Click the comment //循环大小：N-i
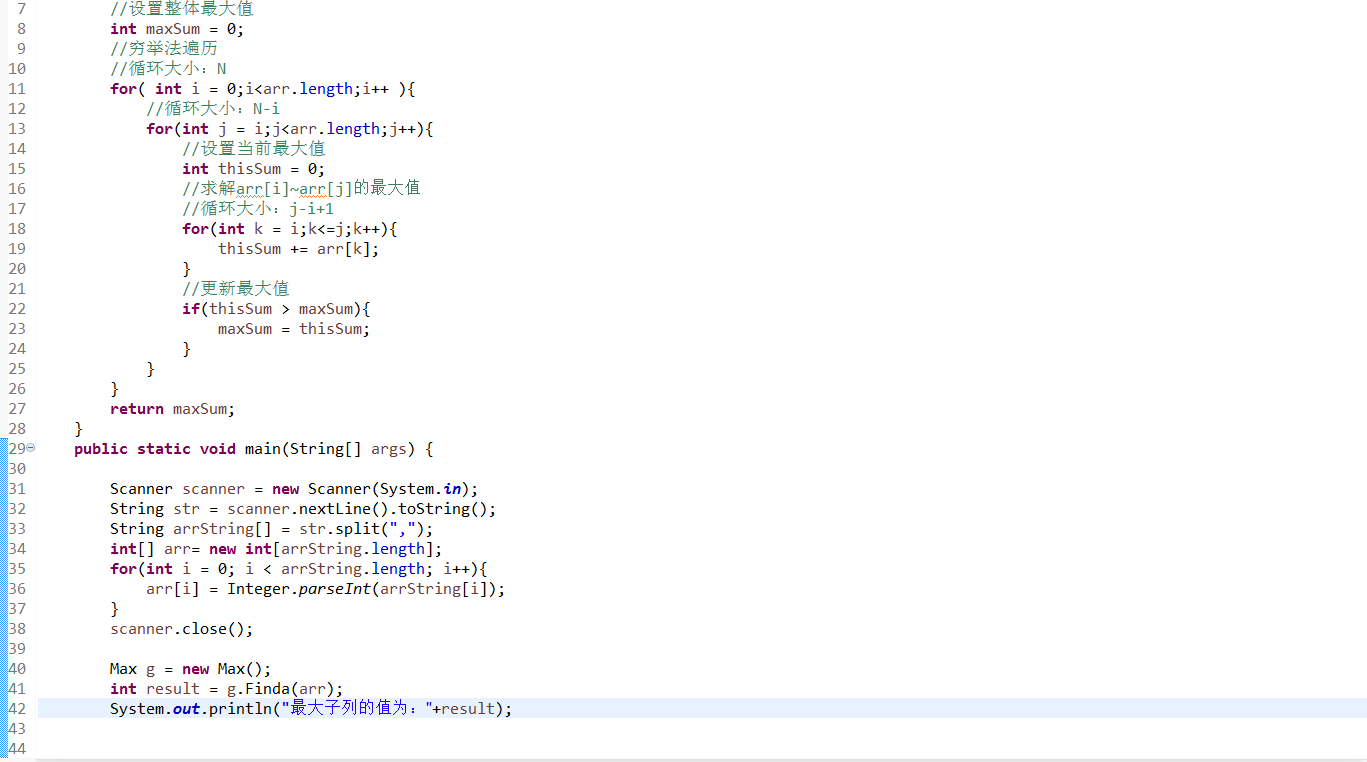This screenshot has height=762, width=1367. coord(213,109)
